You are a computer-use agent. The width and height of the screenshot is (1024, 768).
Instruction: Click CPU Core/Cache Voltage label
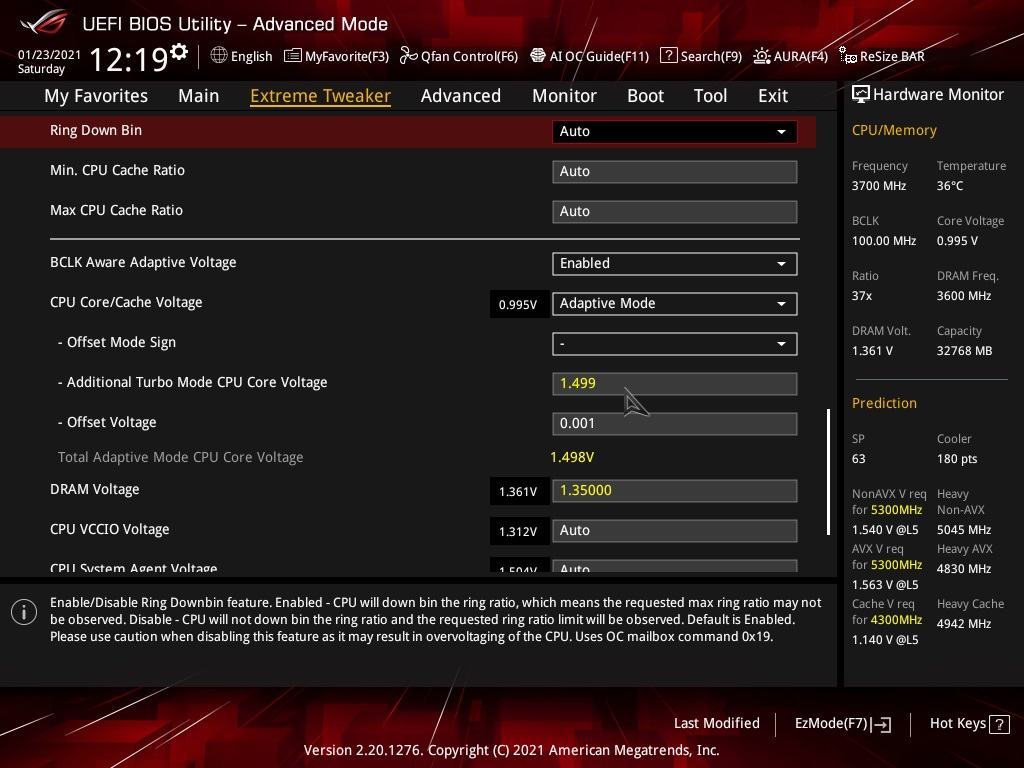point(126,302)
